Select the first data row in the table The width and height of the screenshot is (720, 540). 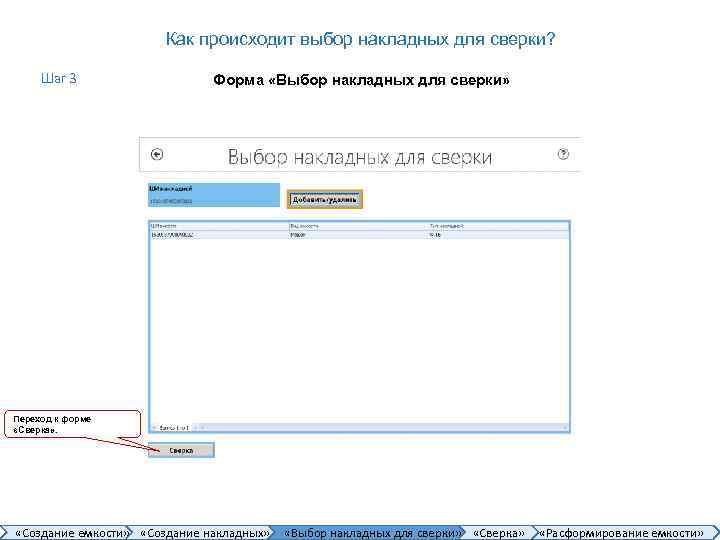coord(359,235)
